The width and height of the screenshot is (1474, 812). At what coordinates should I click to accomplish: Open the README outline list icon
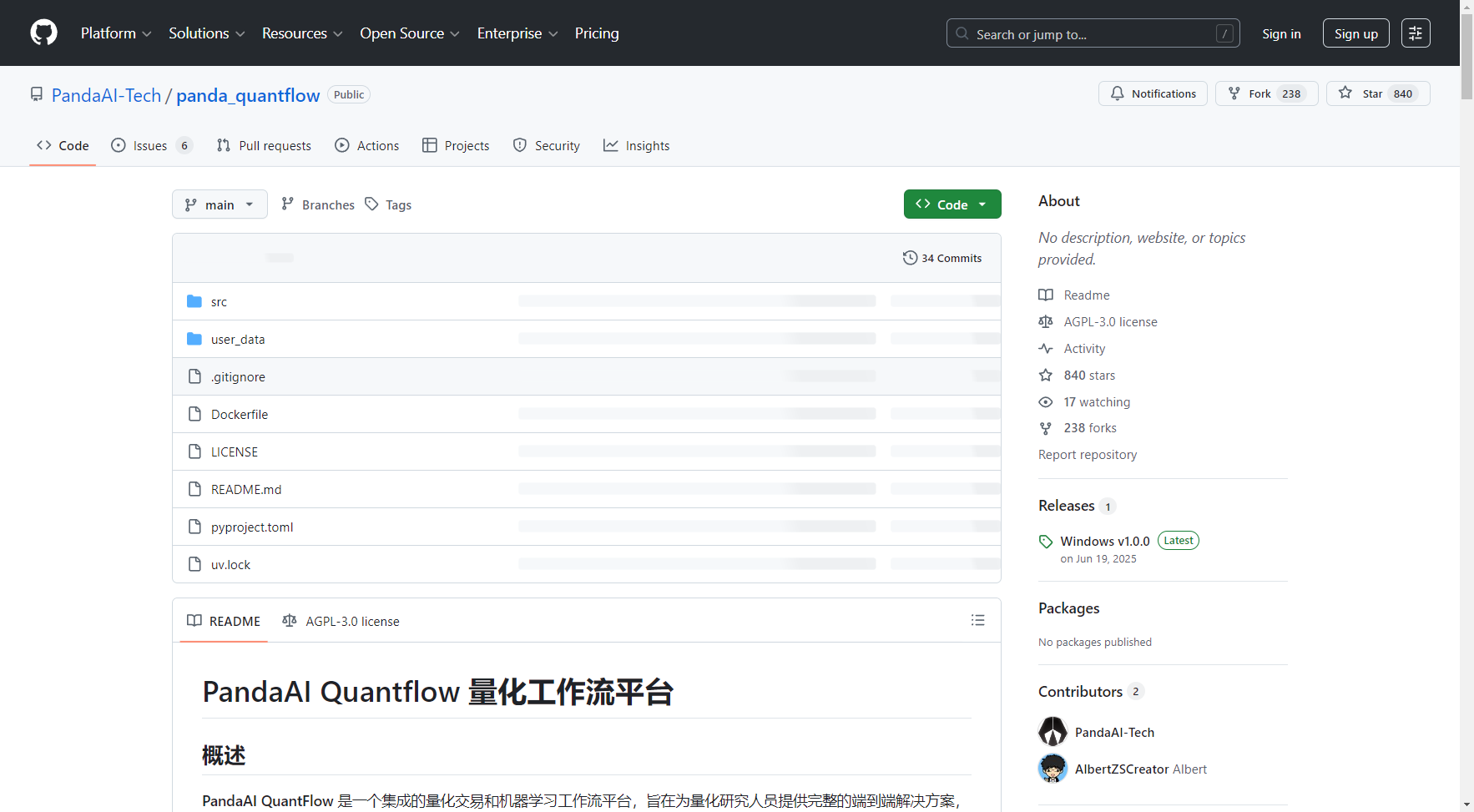click(978, 620)
